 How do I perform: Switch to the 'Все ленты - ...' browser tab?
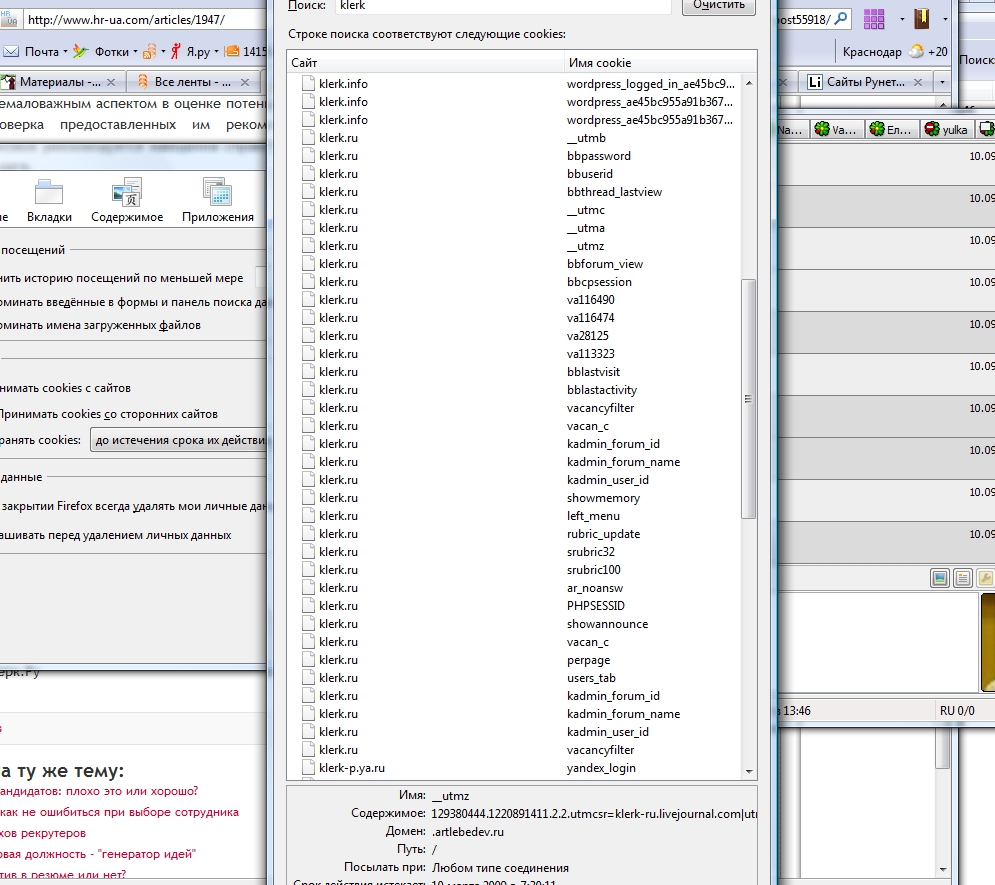pos(192,82)
